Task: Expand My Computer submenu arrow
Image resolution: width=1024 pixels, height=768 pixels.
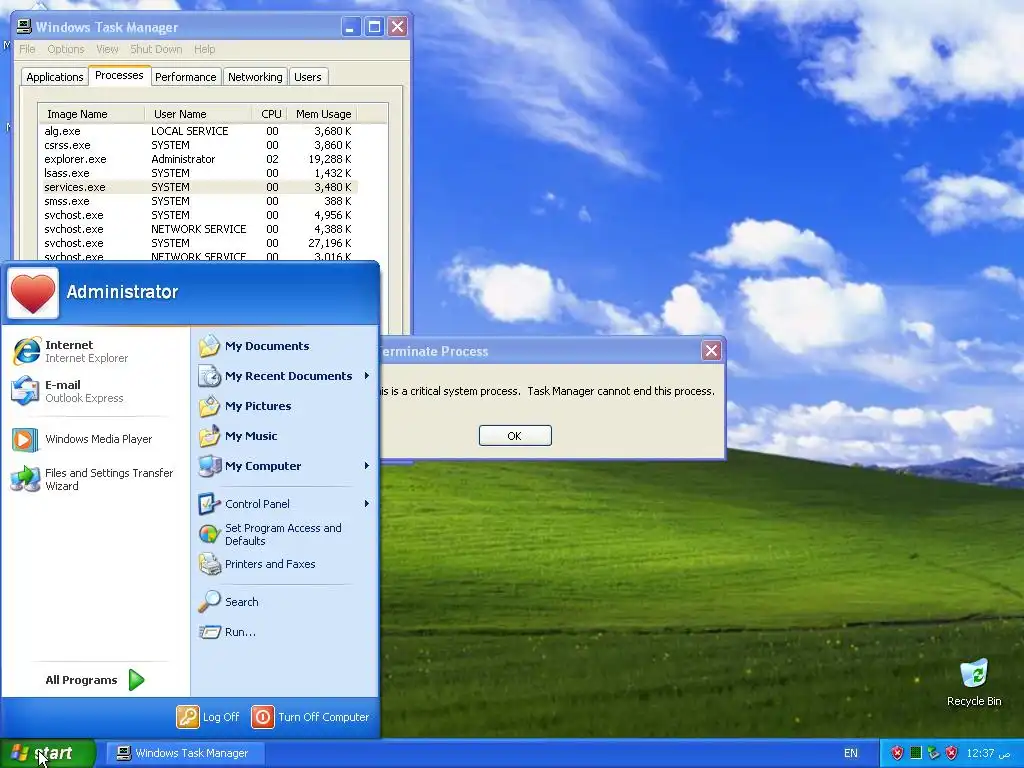Action: [367, 466]
